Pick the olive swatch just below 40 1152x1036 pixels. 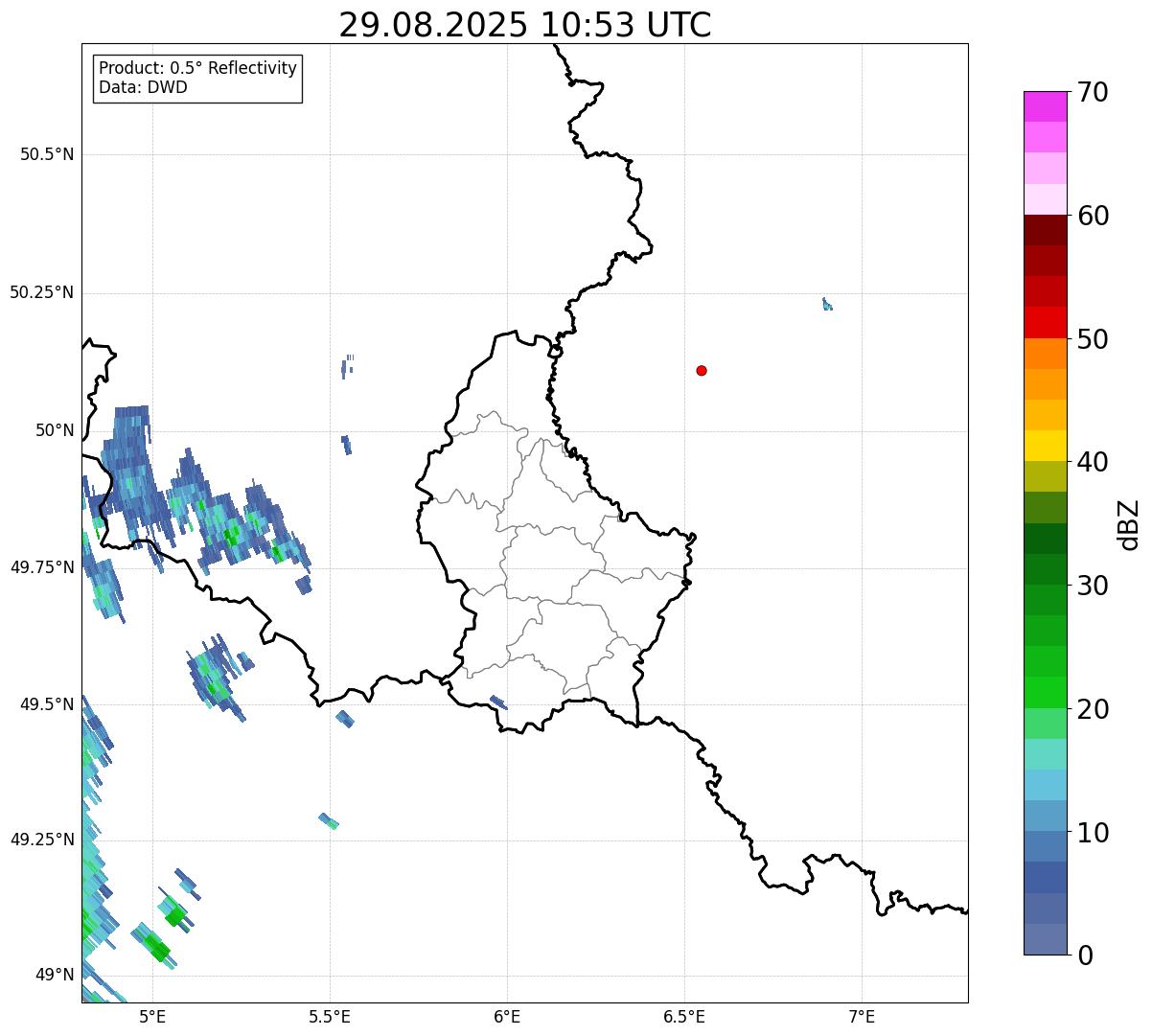click(1046, 476)
